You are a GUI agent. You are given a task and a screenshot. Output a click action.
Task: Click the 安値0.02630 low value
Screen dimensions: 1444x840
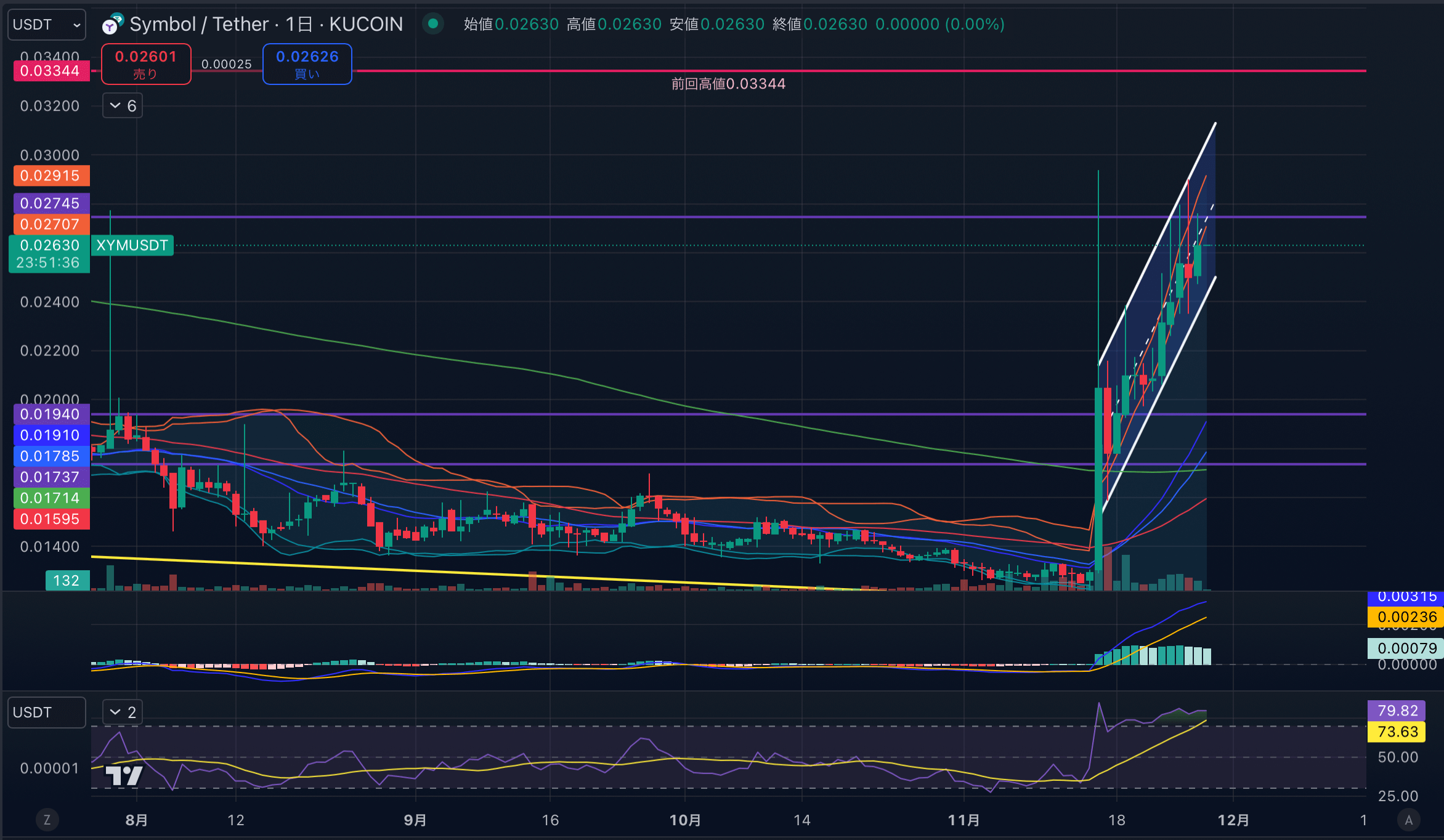pos(717,24)
